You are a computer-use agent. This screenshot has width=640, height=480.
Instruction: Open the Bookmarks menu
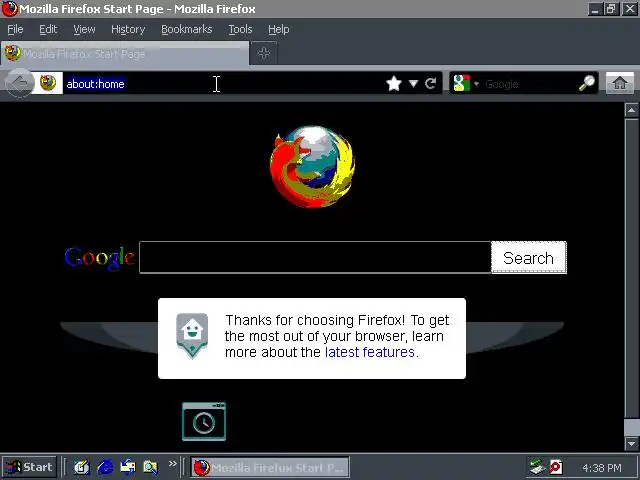tap(187, 29)
